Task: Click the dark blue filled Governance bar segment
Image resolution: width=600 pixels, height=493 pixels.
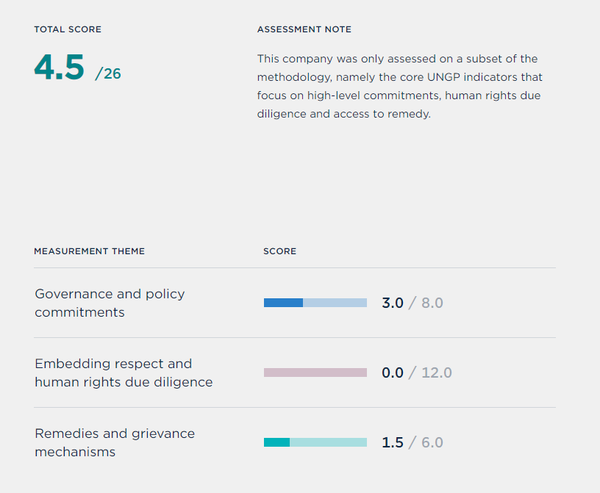Action: (x=283, y=302)
